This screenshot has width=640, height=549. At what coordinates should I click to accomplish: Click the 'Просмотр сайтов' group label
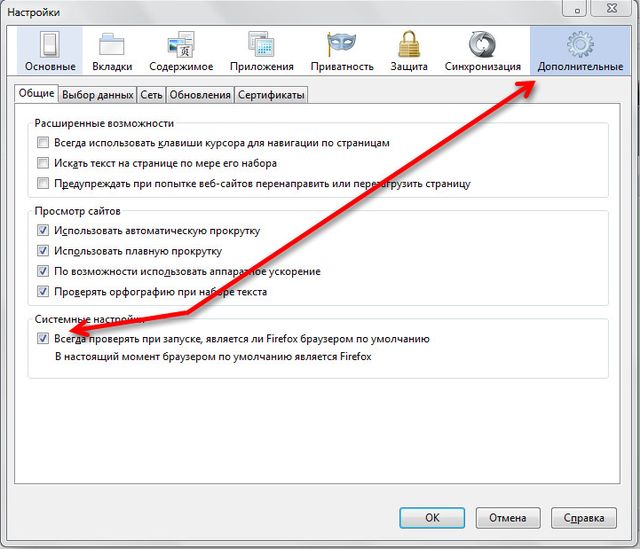pos(78,211)
